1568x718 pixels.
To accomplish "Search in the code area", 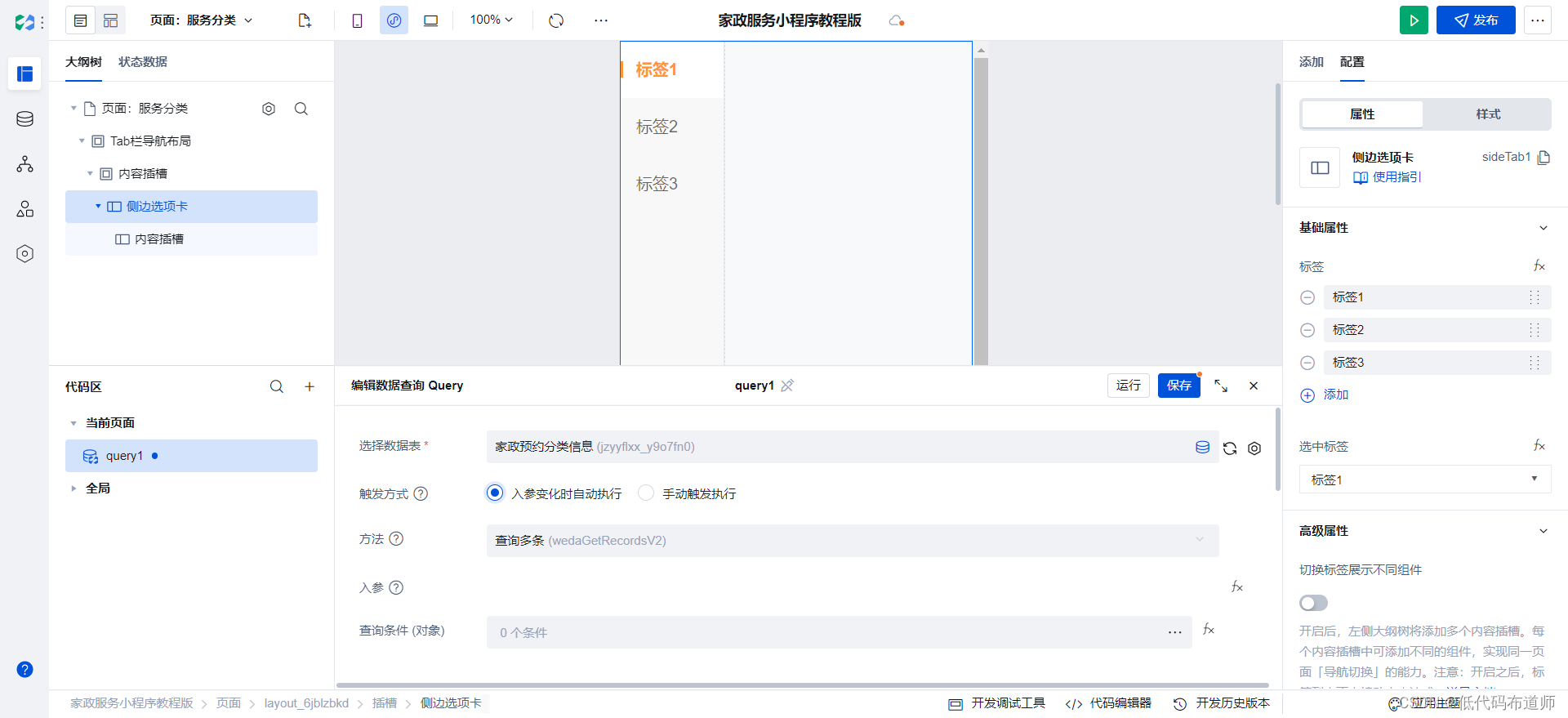I will [277, 386].
